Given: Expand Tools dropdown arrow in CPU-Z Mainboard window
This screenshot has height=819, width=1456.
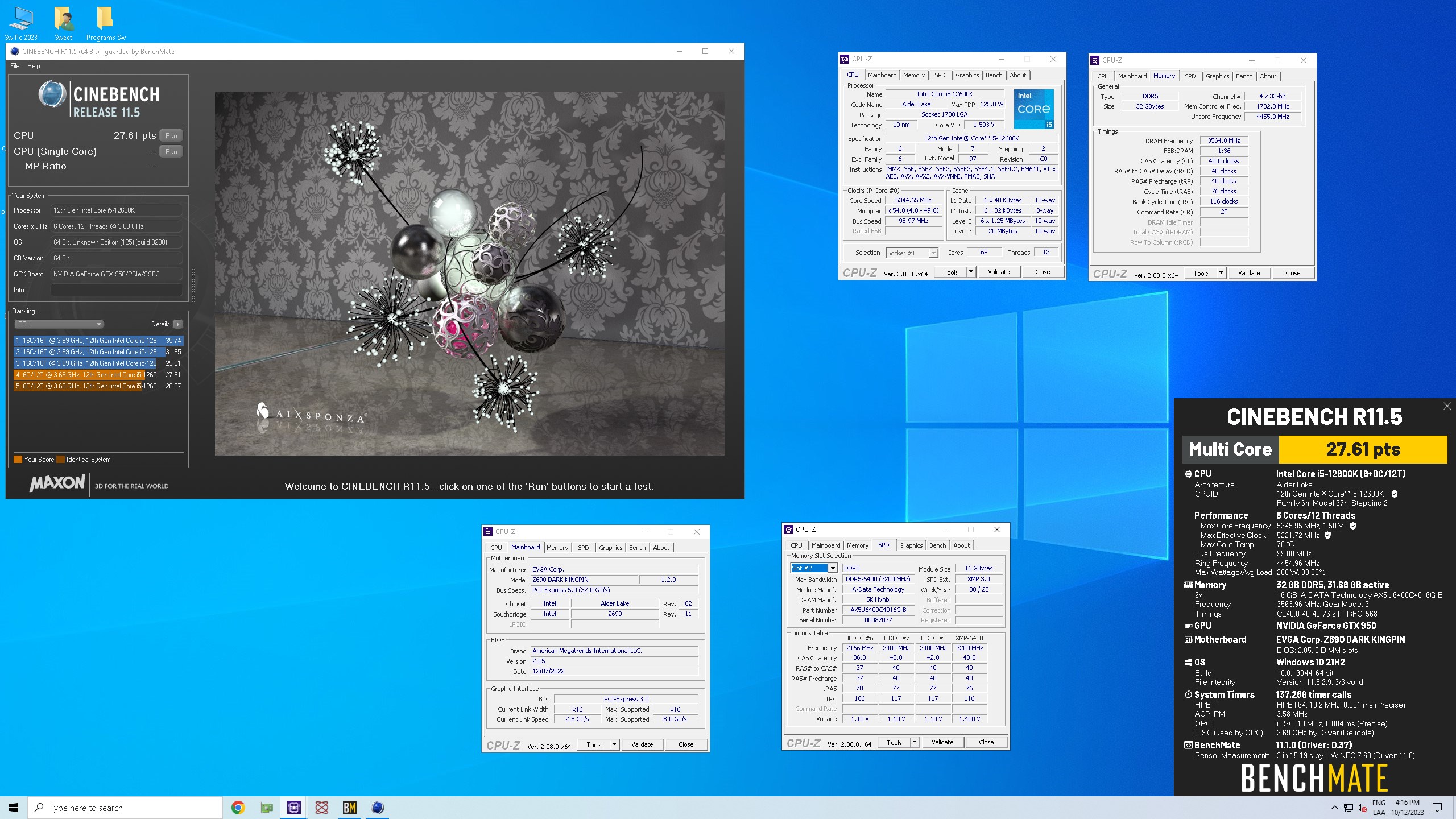Looking at the screenshot, I should (614, 744).
